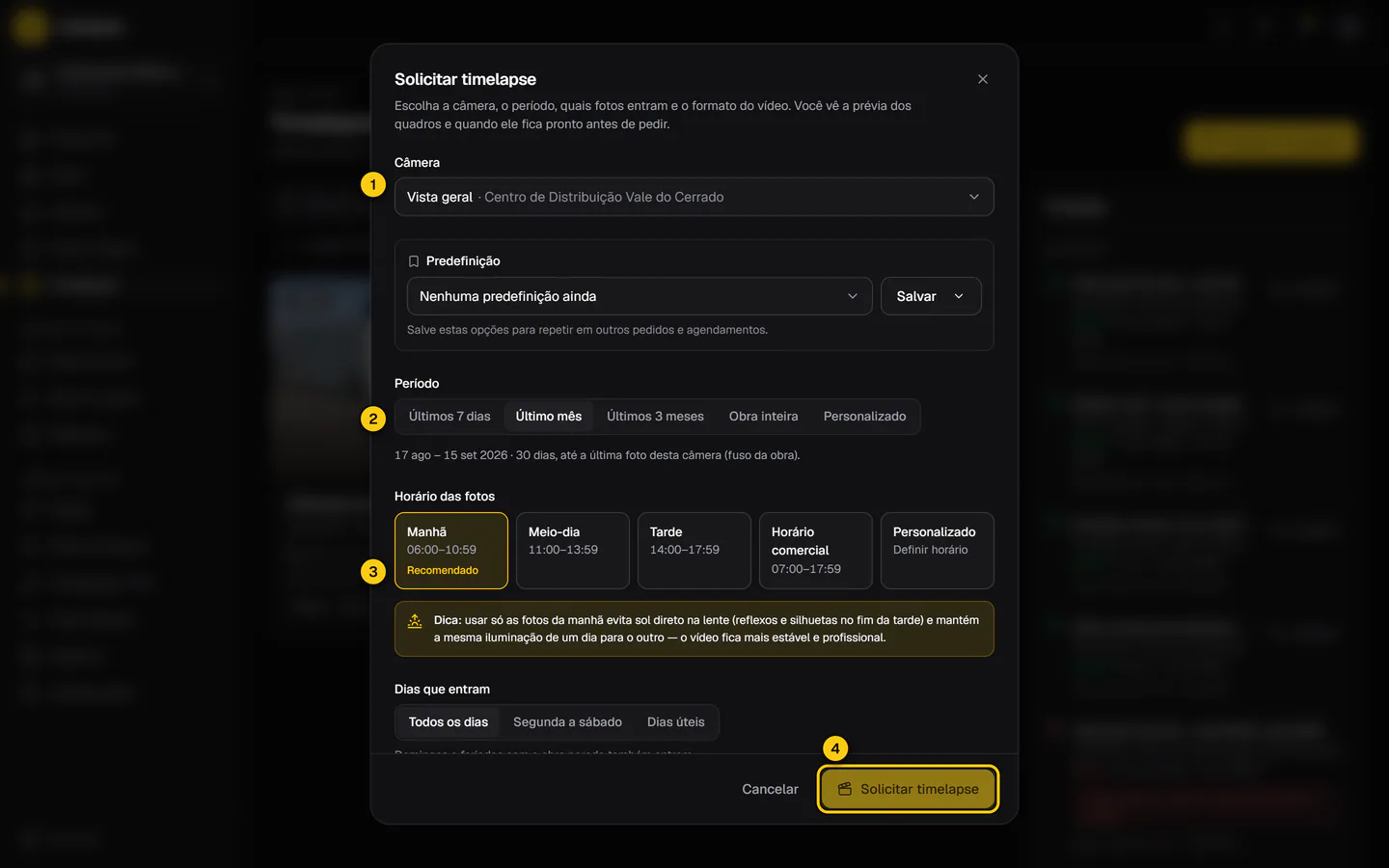Click the chevron arrow in the Câmera selector
1389x868 pixels.
pos(973,197)
